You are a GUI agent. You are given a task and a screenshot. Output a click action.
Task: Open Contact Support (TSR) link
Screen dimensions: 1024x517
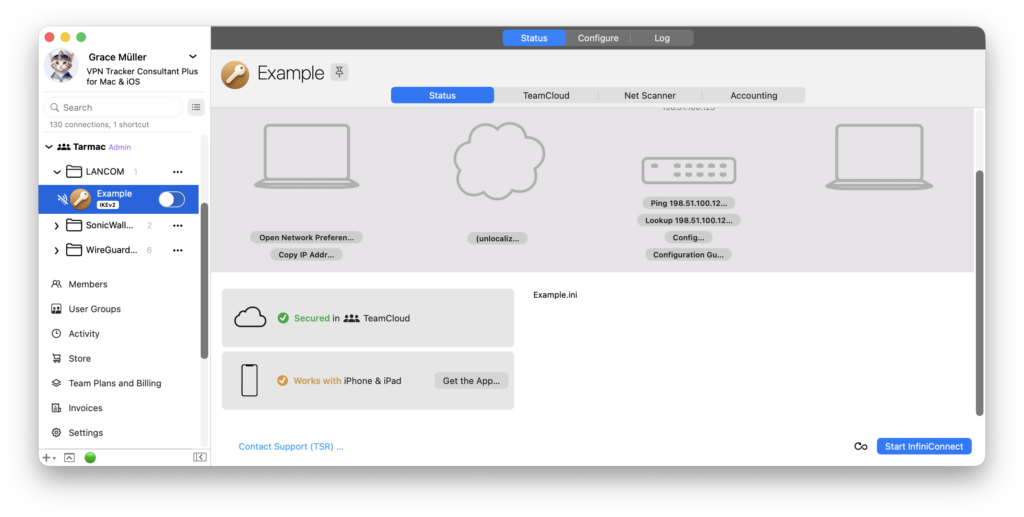click(291, 446)
